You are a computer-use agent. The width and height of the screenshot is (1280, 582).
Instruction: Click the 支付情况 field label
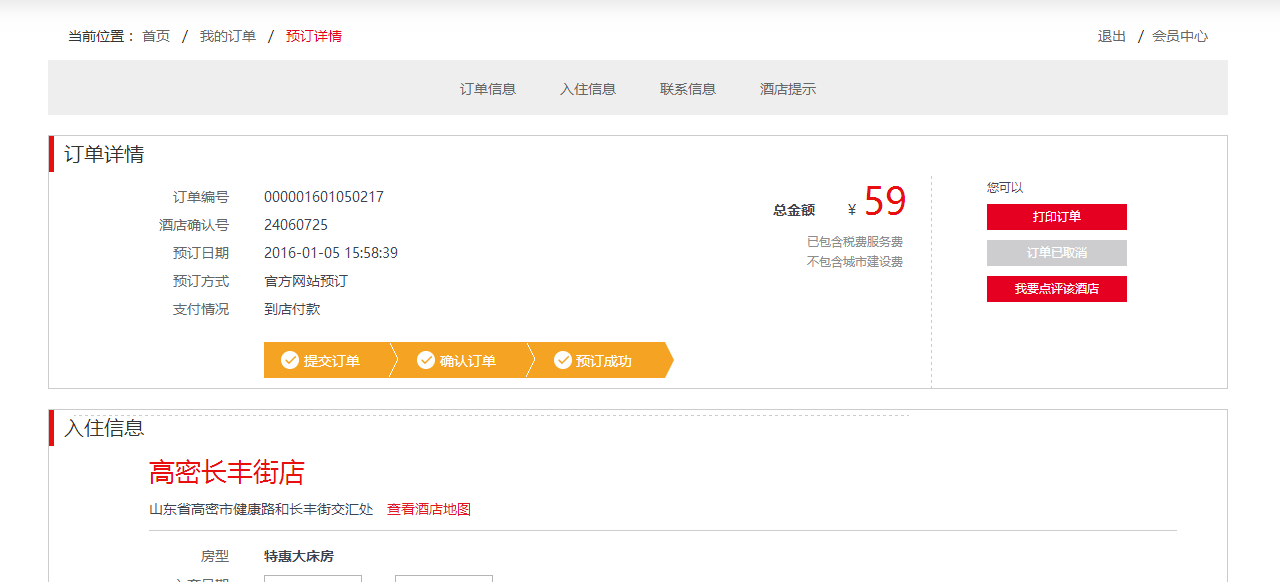click(201, 309)
